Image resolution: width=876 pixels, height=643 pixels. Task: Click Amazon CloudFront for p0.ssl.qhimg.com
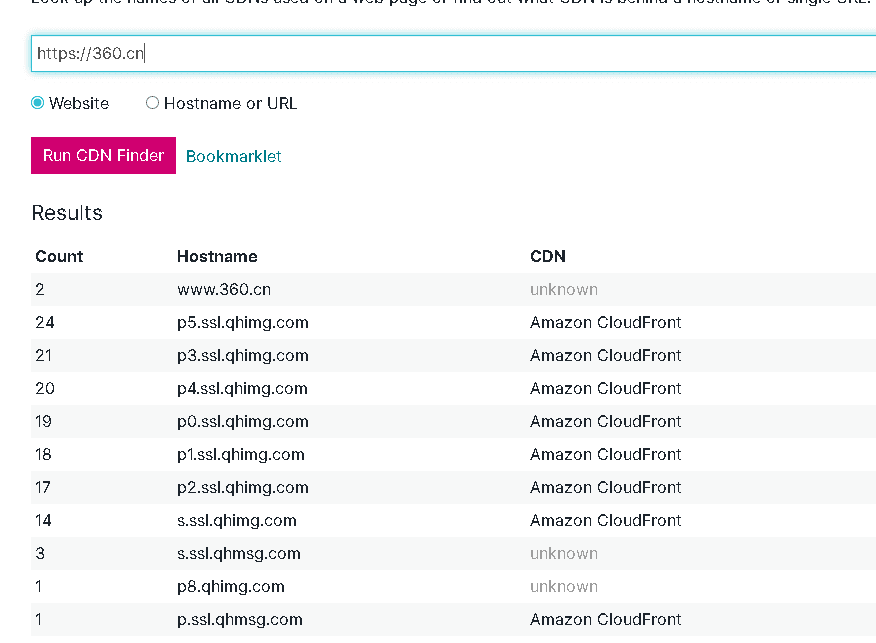(x=606, y=421)
